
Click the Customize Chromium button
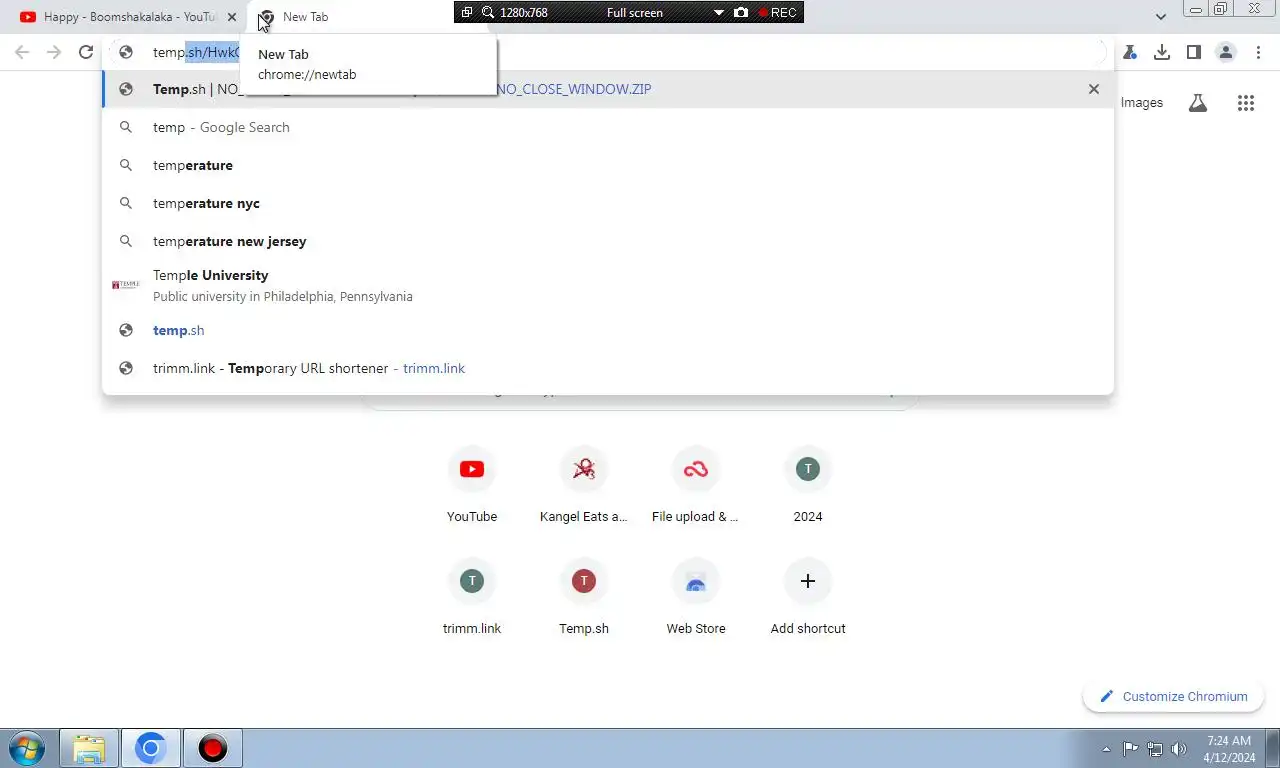pyautogui.click(x=1174, y=696)
